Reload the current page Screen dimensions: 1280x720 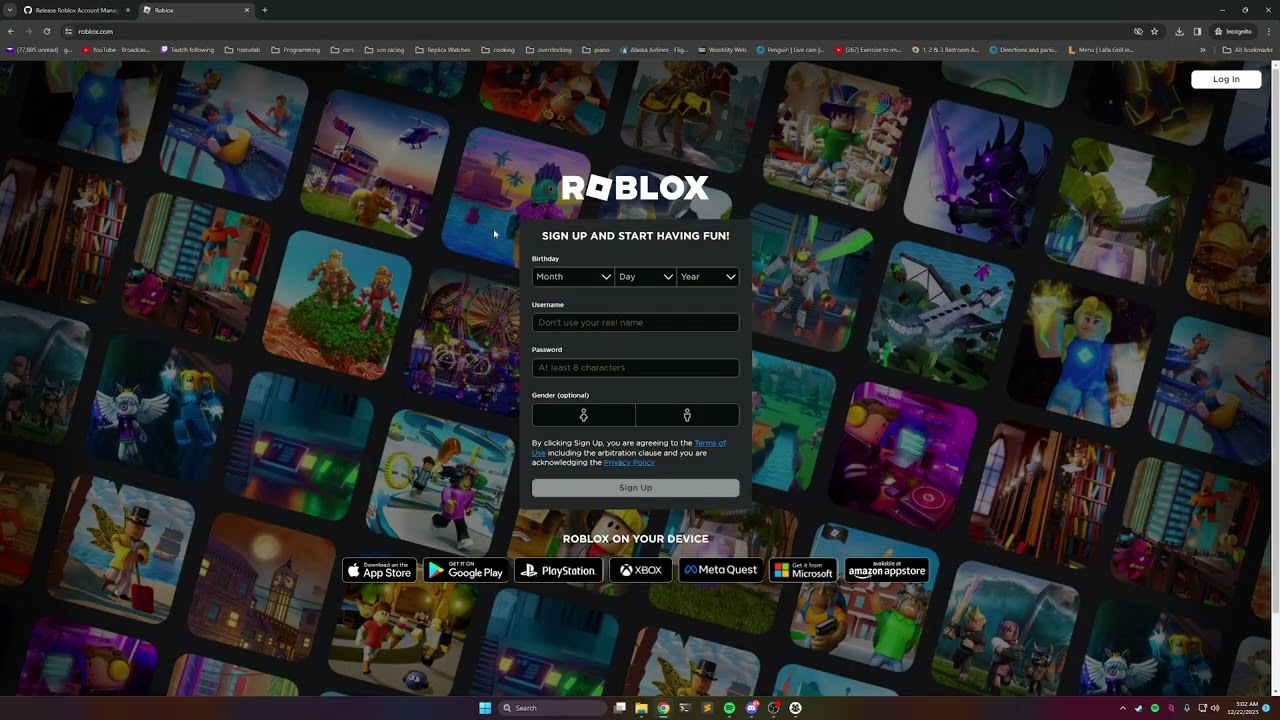46,31
